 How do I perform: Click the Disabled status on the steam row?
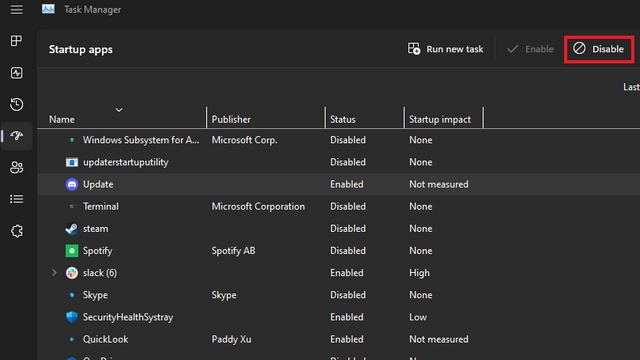coord(348,229)
